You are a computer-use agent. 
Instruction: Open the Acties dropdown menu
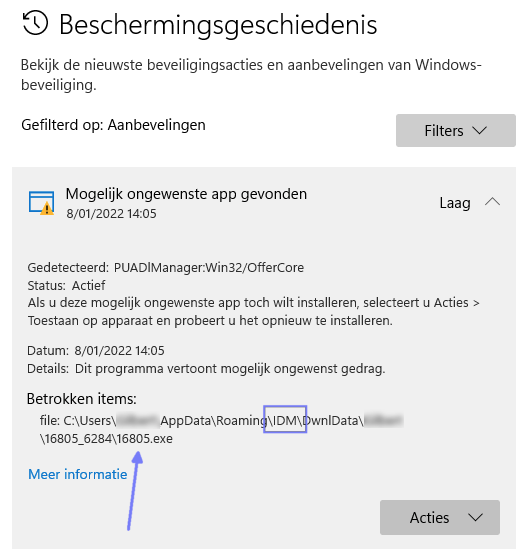pyautogui.click(x=440, y=517)
